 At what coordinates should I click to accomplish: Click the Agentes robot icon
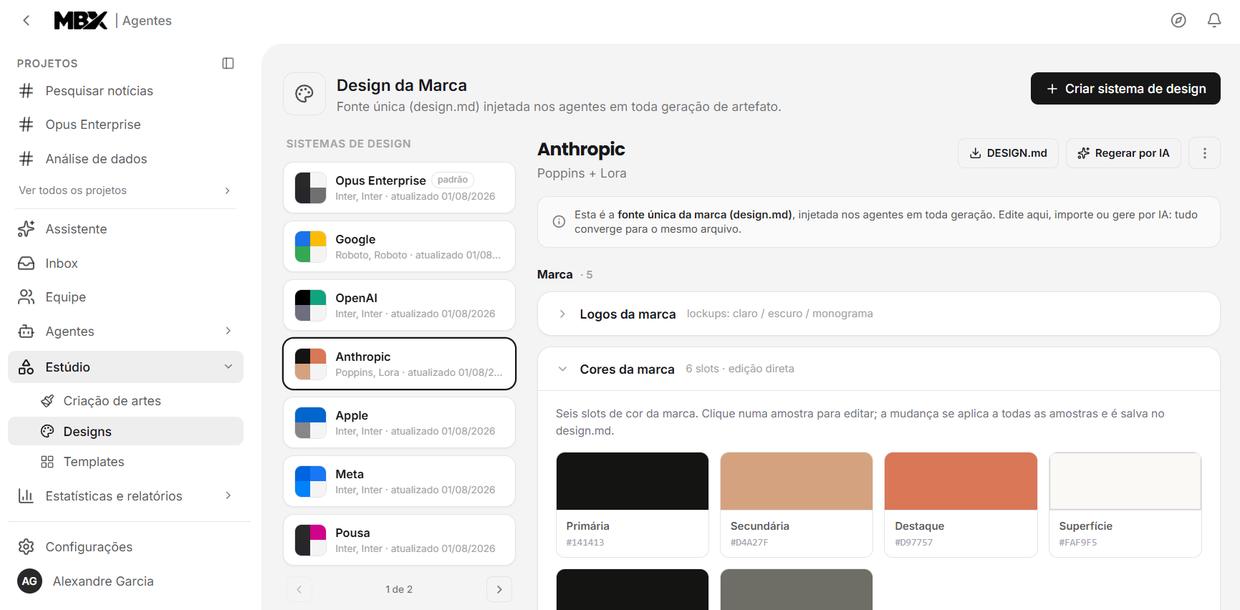point(27,331)
